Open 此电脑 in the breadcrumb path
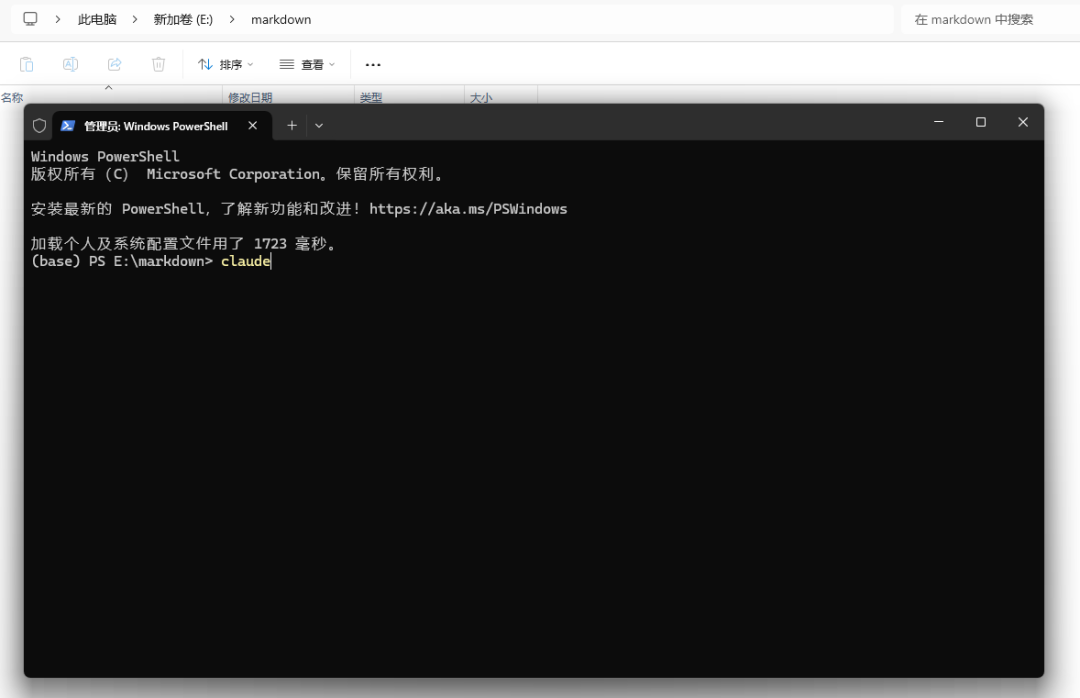The width and height of the screenshot is (1080, 698). (97, 19)
